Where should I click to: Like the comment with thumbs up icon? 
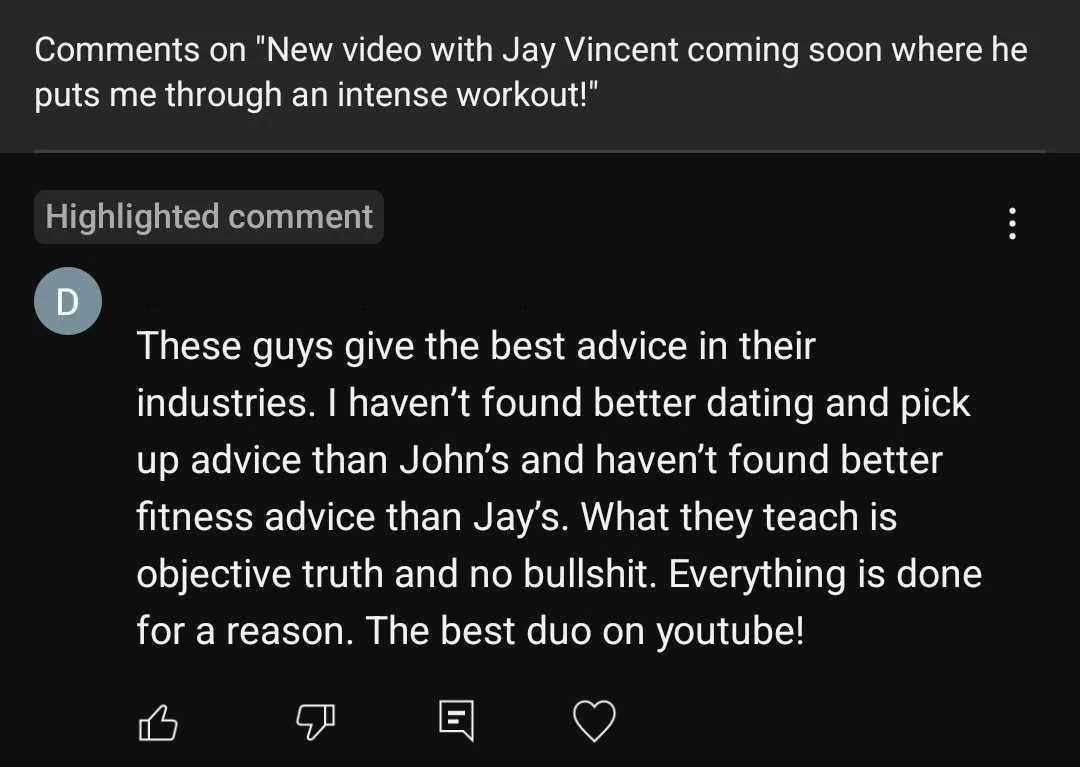coord(158,723)
